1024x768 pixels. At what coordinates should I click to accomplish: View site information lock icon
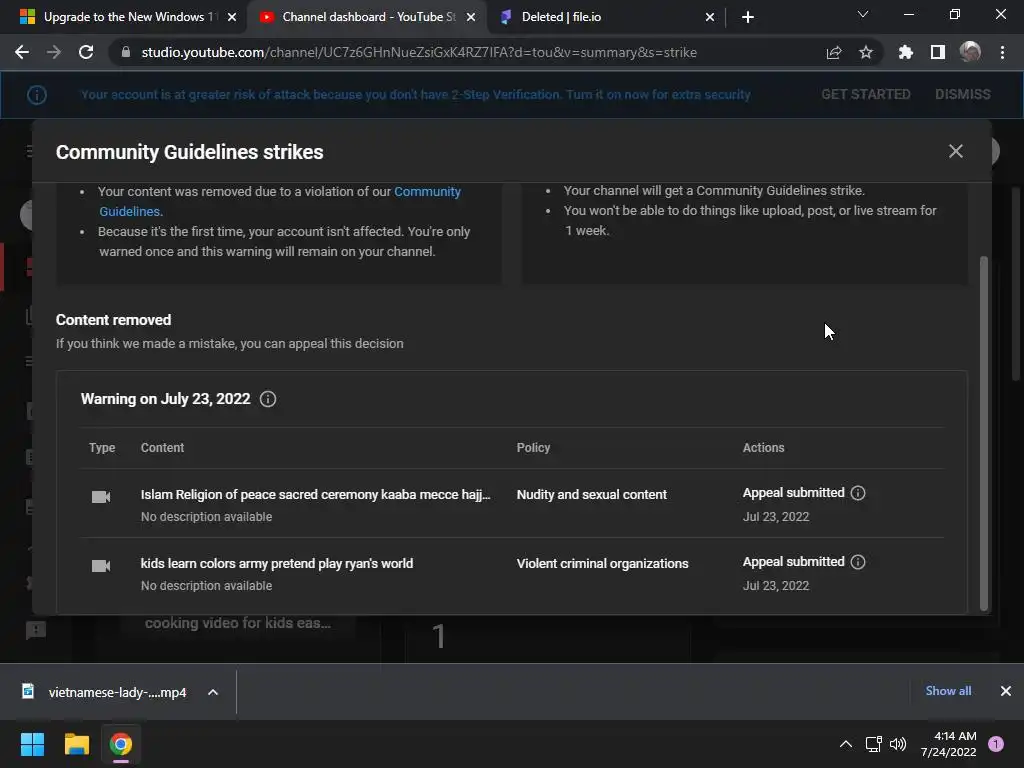[x=126, y=52]
